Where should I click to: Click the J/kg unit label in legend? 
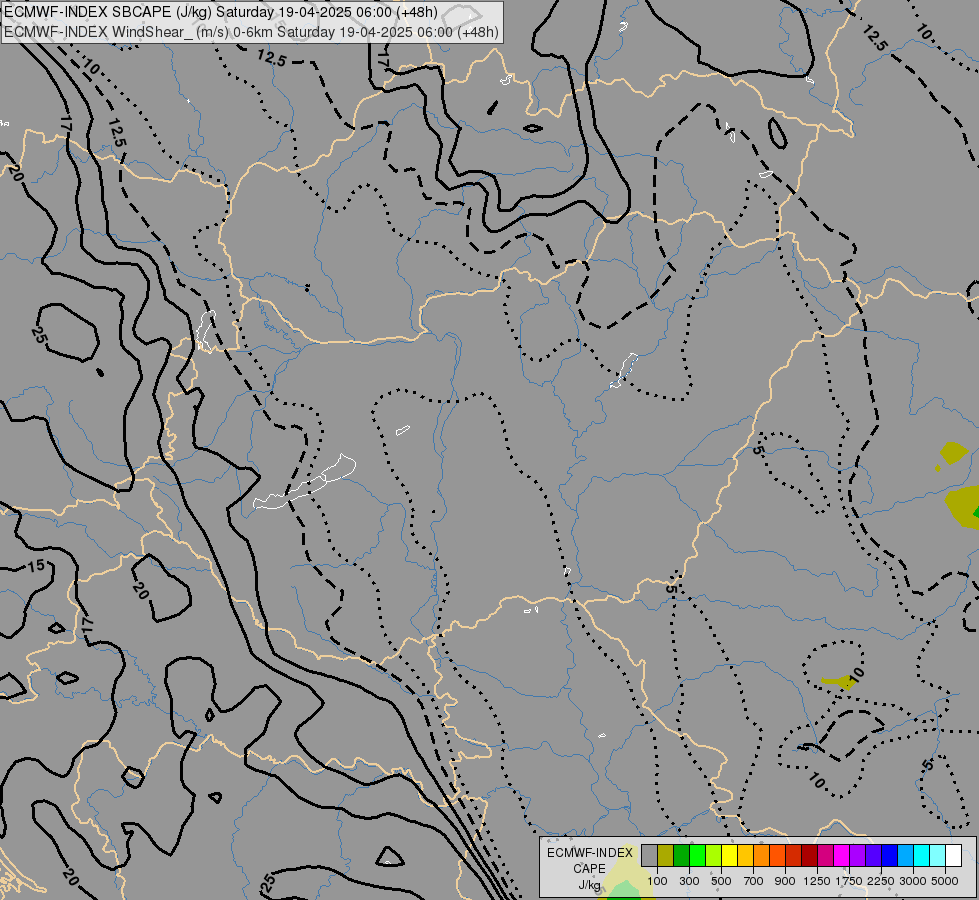(x=589, y=885)
